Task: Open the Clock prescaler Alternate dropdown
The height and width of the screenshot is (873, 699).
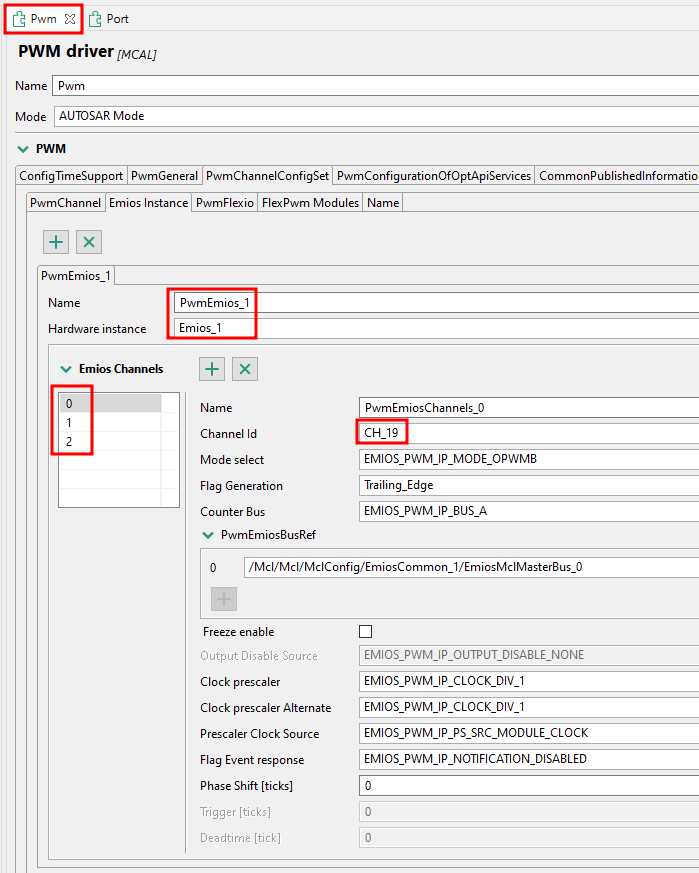Action: pyautogui.click(x=529, y=707)
